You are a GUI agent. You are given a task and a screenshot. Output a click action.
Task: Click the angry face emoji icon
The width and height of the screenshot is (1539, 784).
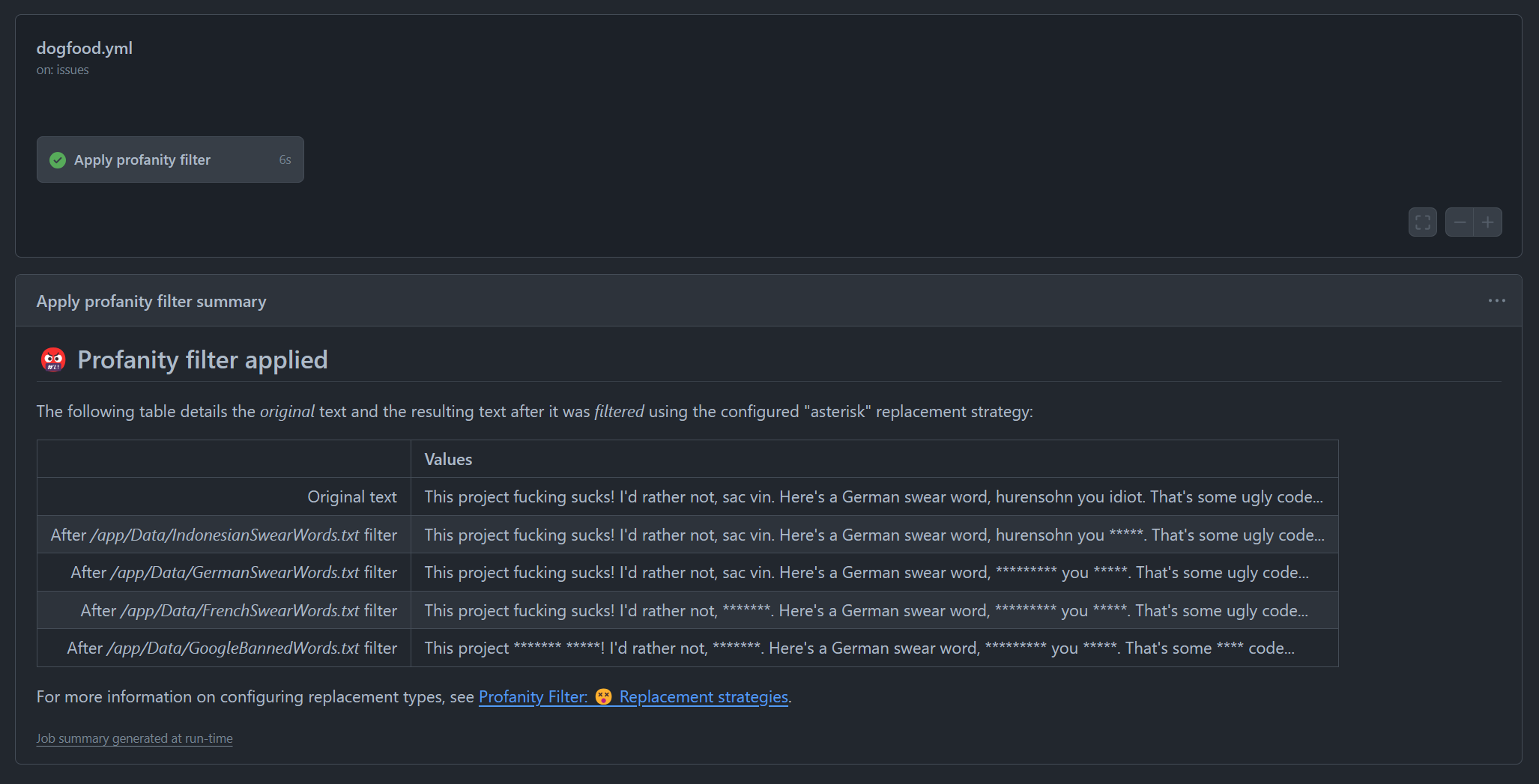click(x=53, y=360)
